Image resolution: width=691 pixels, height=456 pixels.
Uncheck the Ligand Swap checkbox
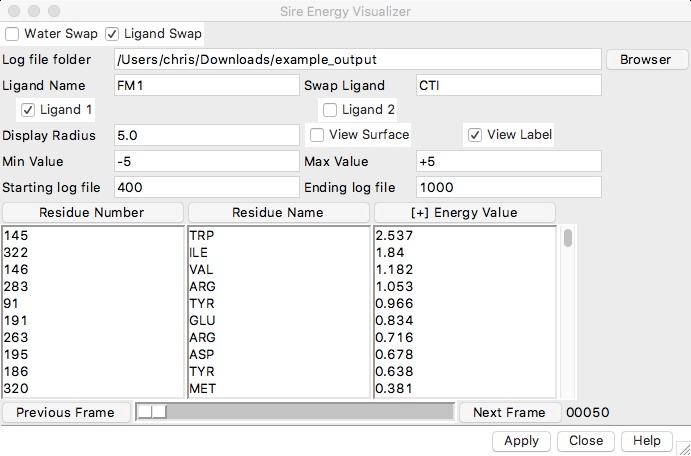pos(112,34)
